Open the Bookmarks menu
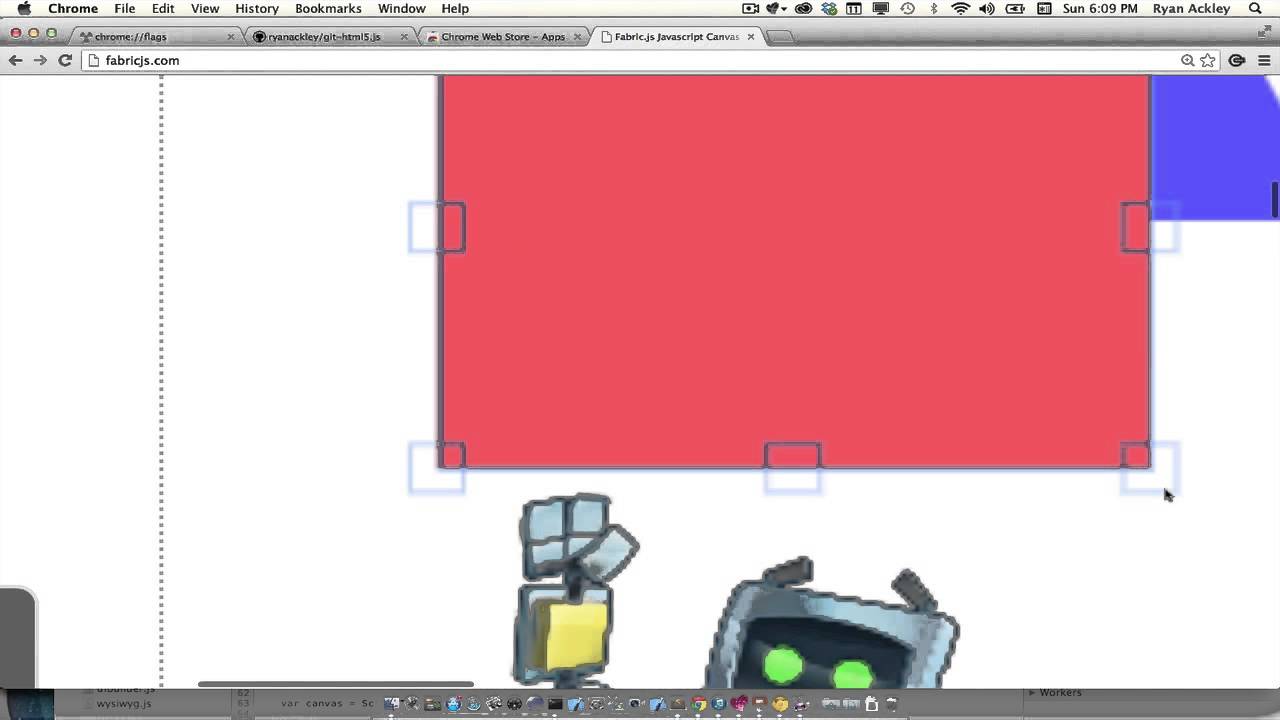 [x=328, y=8]
